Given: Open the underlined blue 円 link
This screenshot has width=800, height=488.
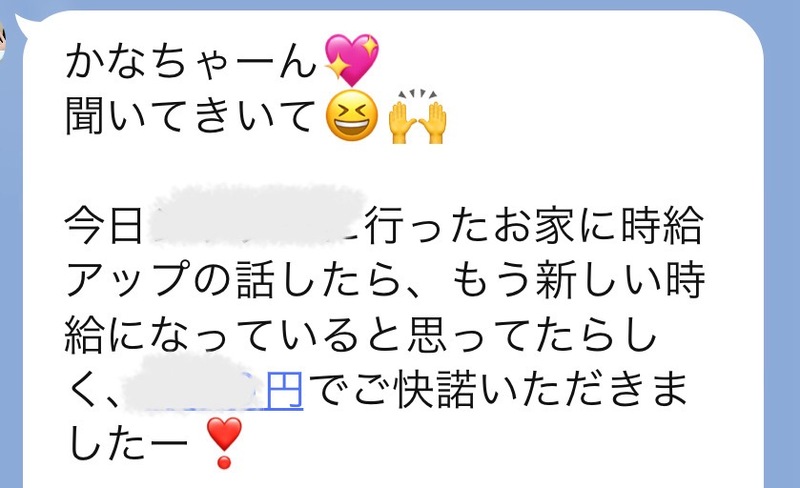Looking at the screenshot, I should pyautogui.click(x=285, y=391).
